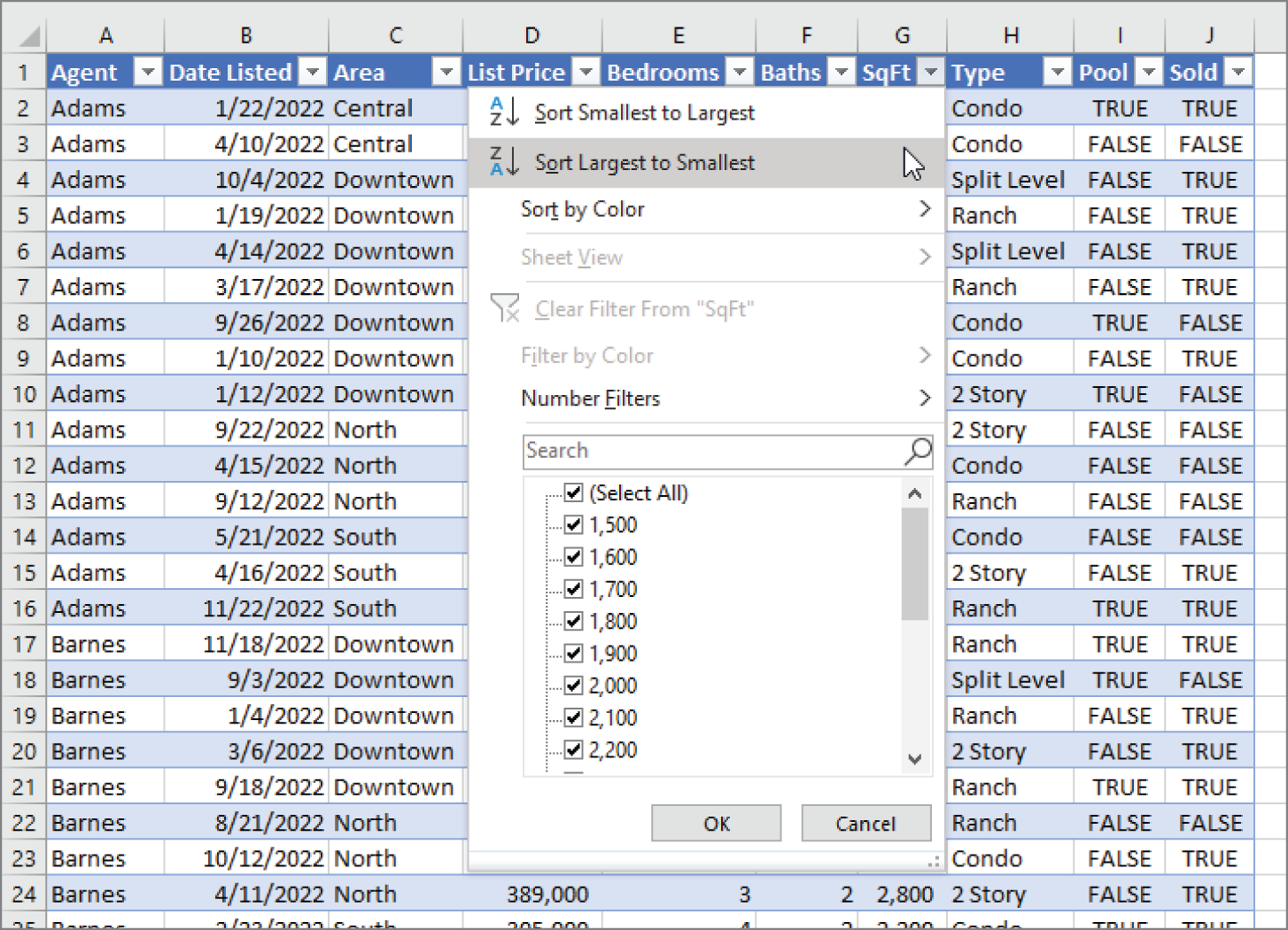Select column header H

(1011, 35)
